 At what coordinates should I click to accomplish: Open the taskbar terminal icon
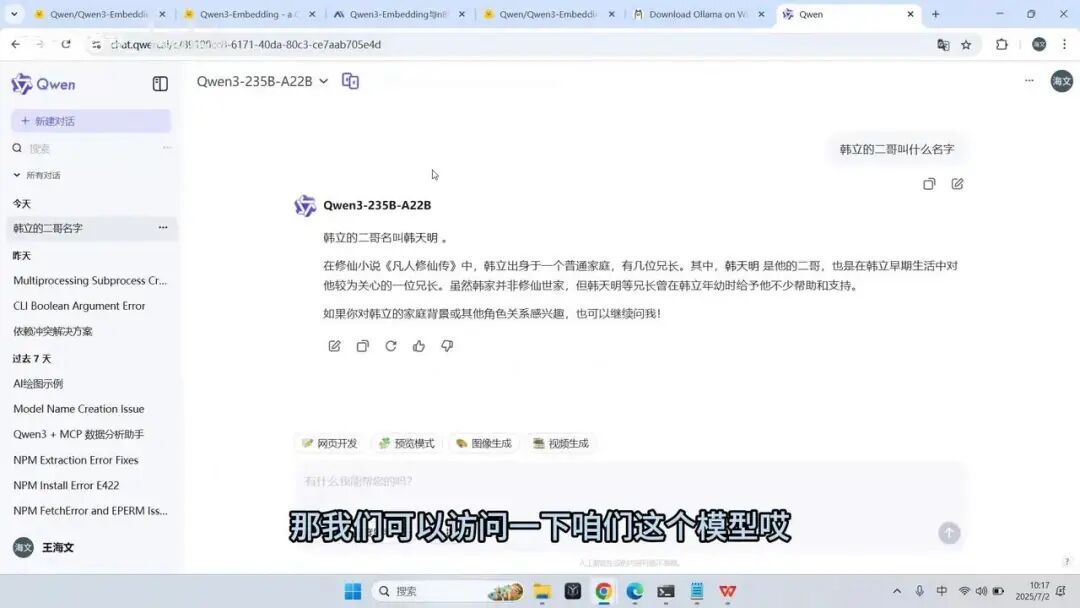665,591
